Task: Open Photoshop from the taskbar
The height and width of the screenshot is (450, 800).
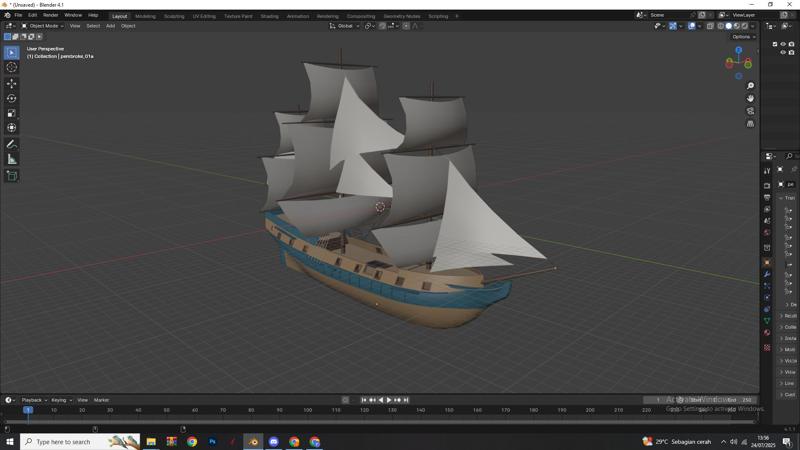Action: [x=212, y=441]
